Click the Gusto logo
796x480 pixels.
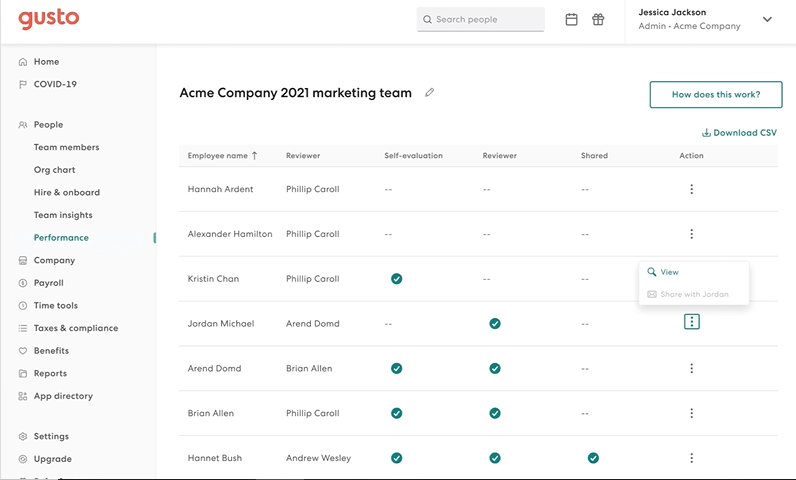point(49,19)
